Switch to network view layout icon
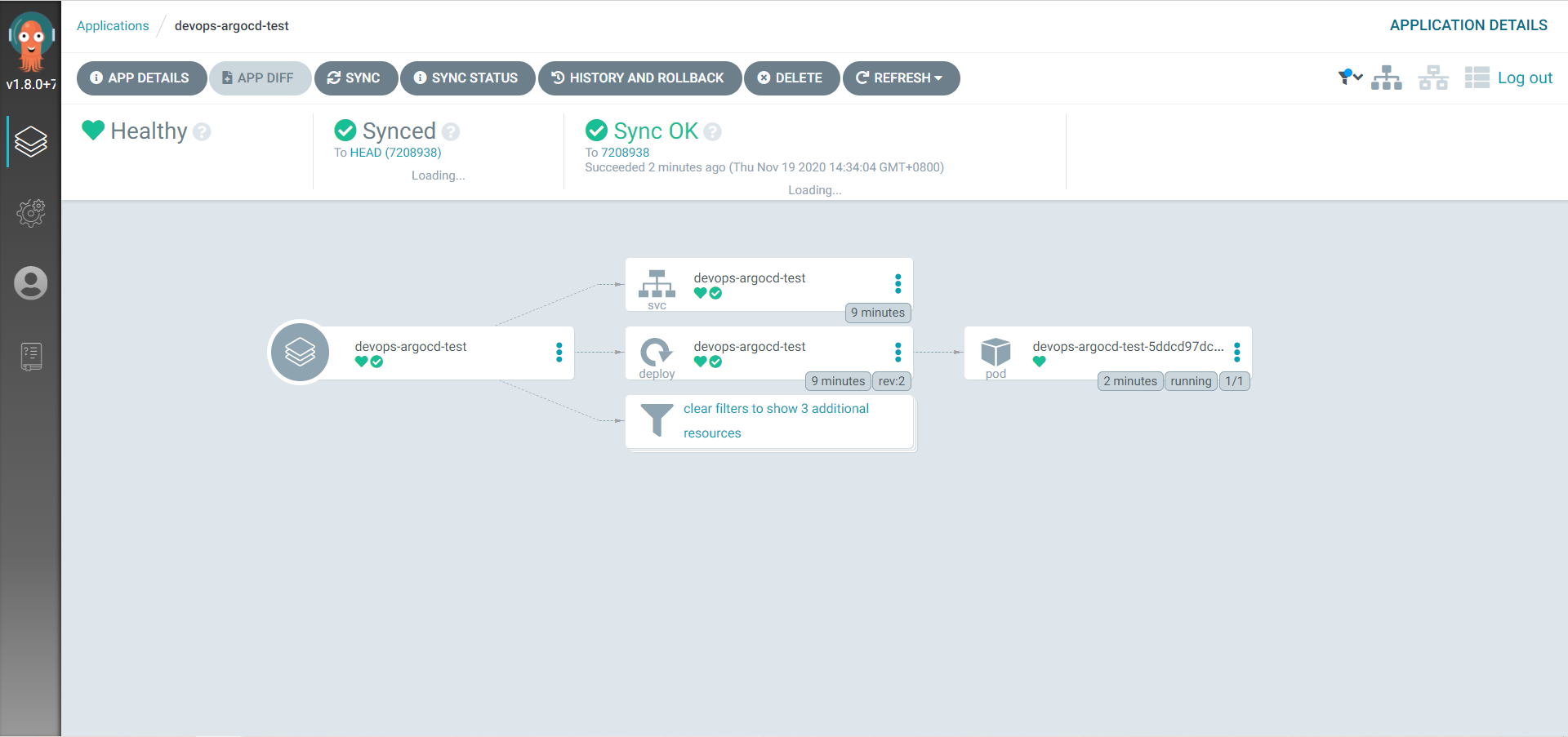1568x737 pixels. tap(1433, 78)
